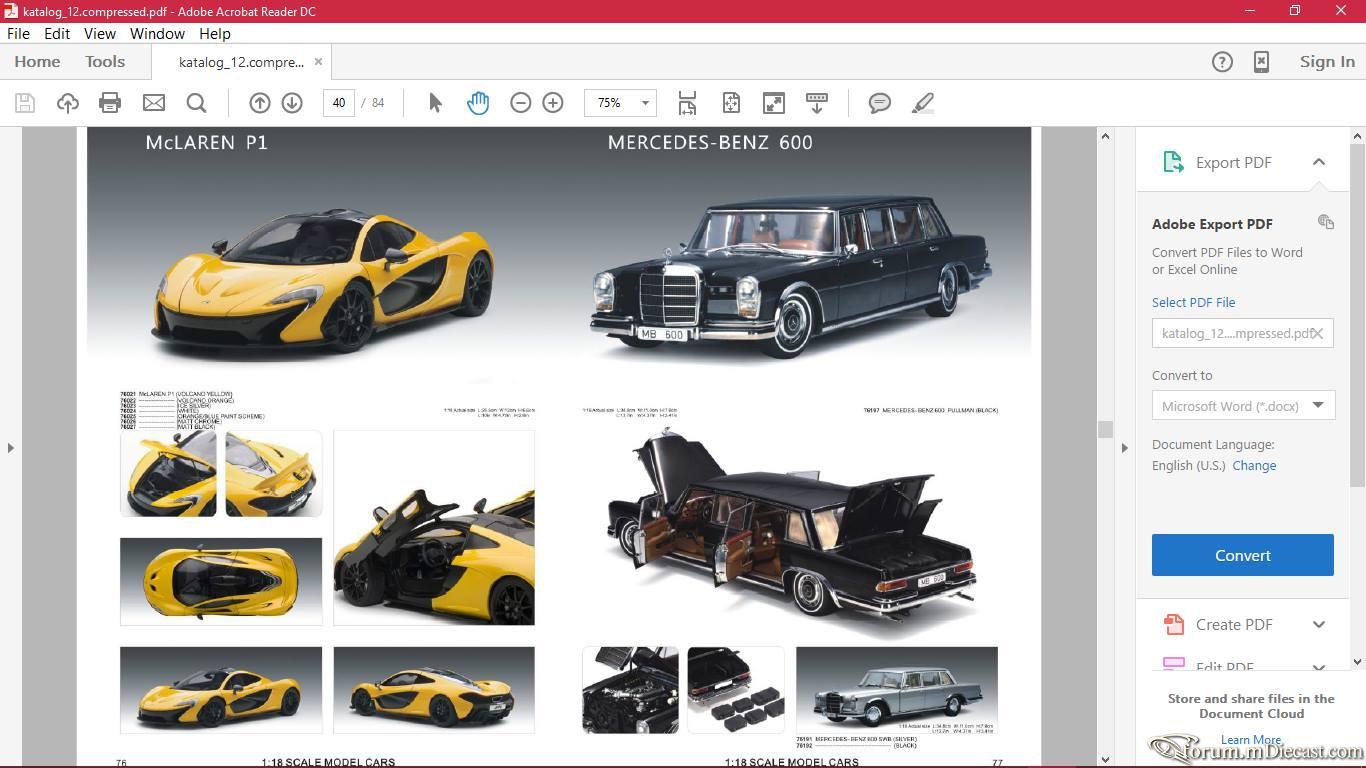1366x768 pixels.
Task: Click the copy icon beside Adobe Export PDF
Action: [x=1326, y=222]
